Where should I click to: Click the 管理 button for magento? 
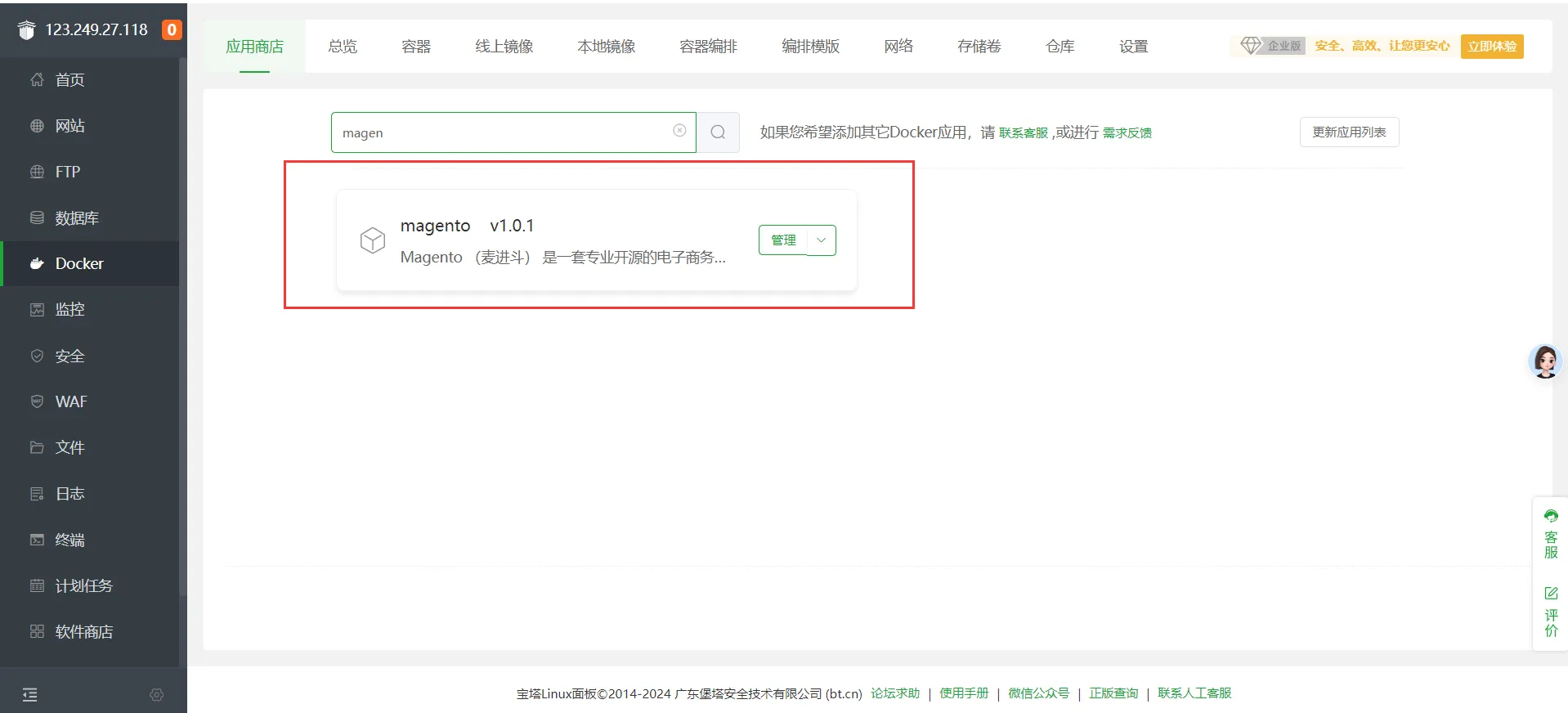783,240
